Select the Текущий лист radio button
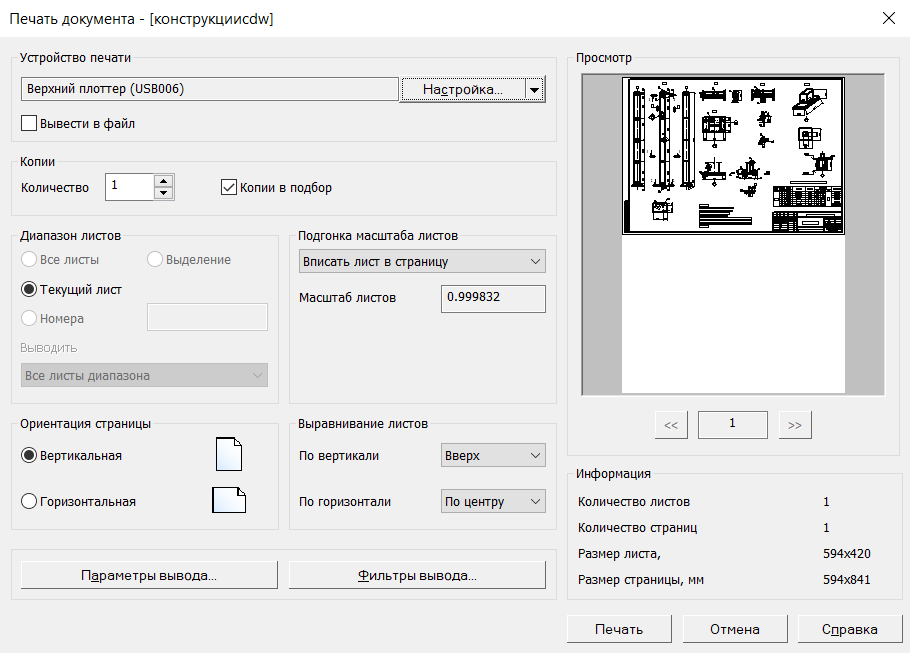 29,289
